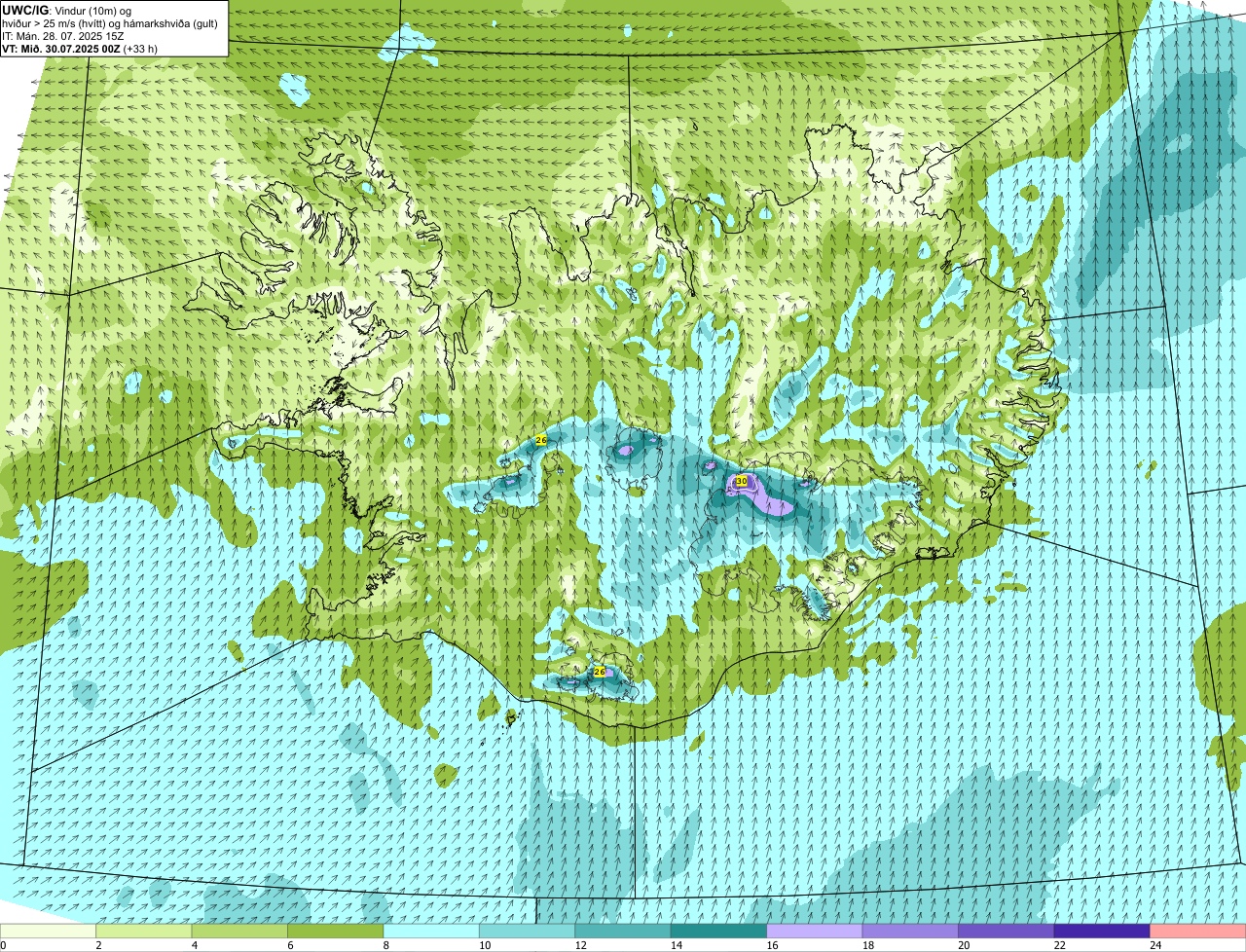The height and width of the screenshot is (952, 1246).
Task: Select the pink legend swatch above 24
Action: [1198, 931]
